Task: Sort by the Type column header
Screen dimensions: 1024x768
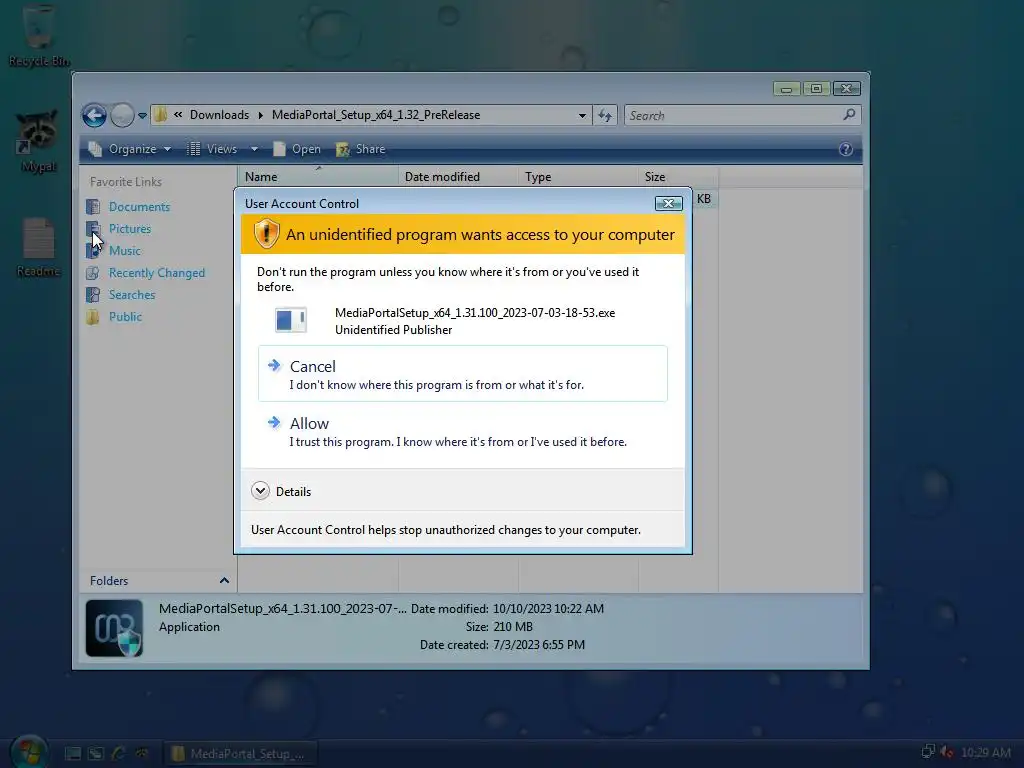Action: (579, 177)
